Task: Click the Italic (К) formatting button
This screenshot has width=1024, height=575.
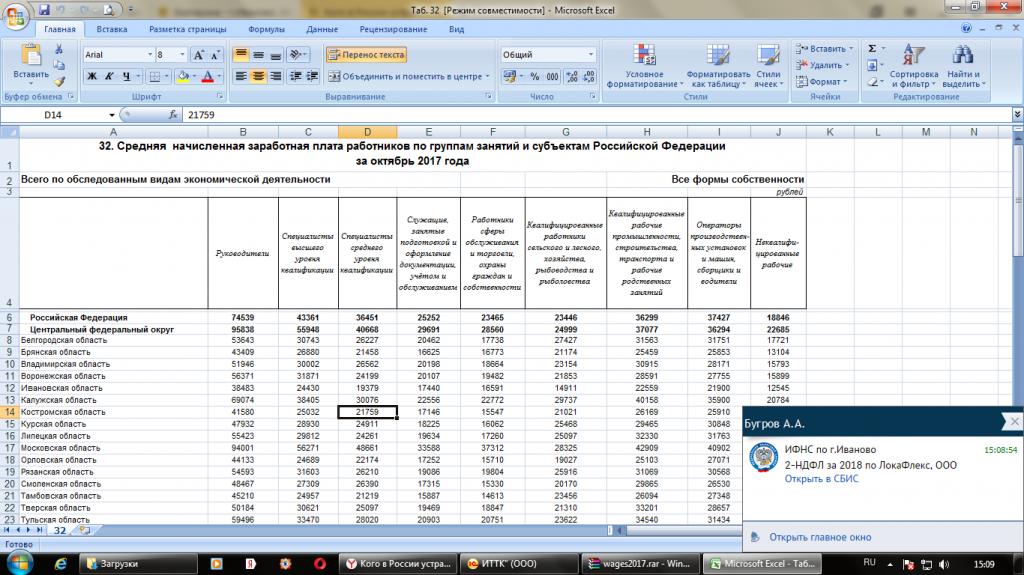Action: tap(108, 76)
